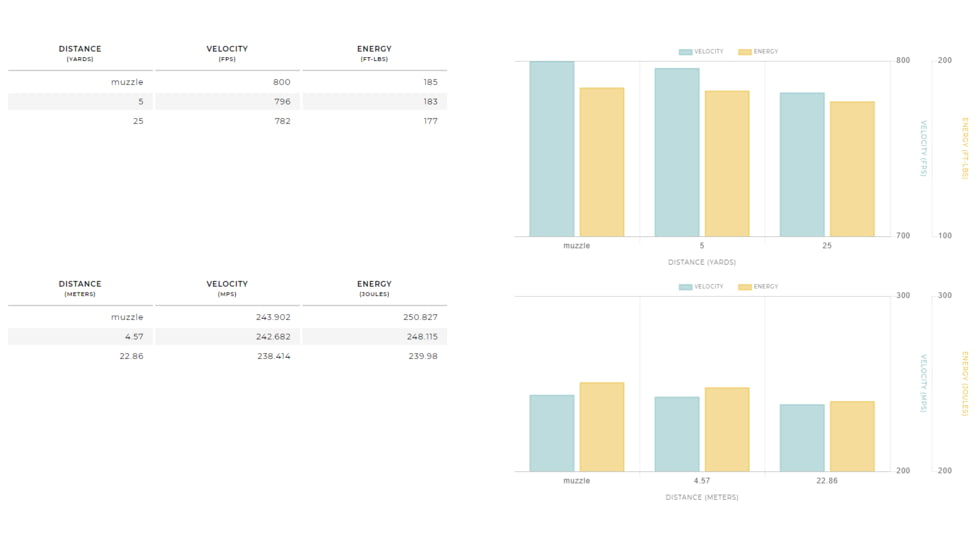This screenshot has height=550, width=978.
Task: Click the Distance (Yards) axis title under the chart
Action: pos(702,262)
